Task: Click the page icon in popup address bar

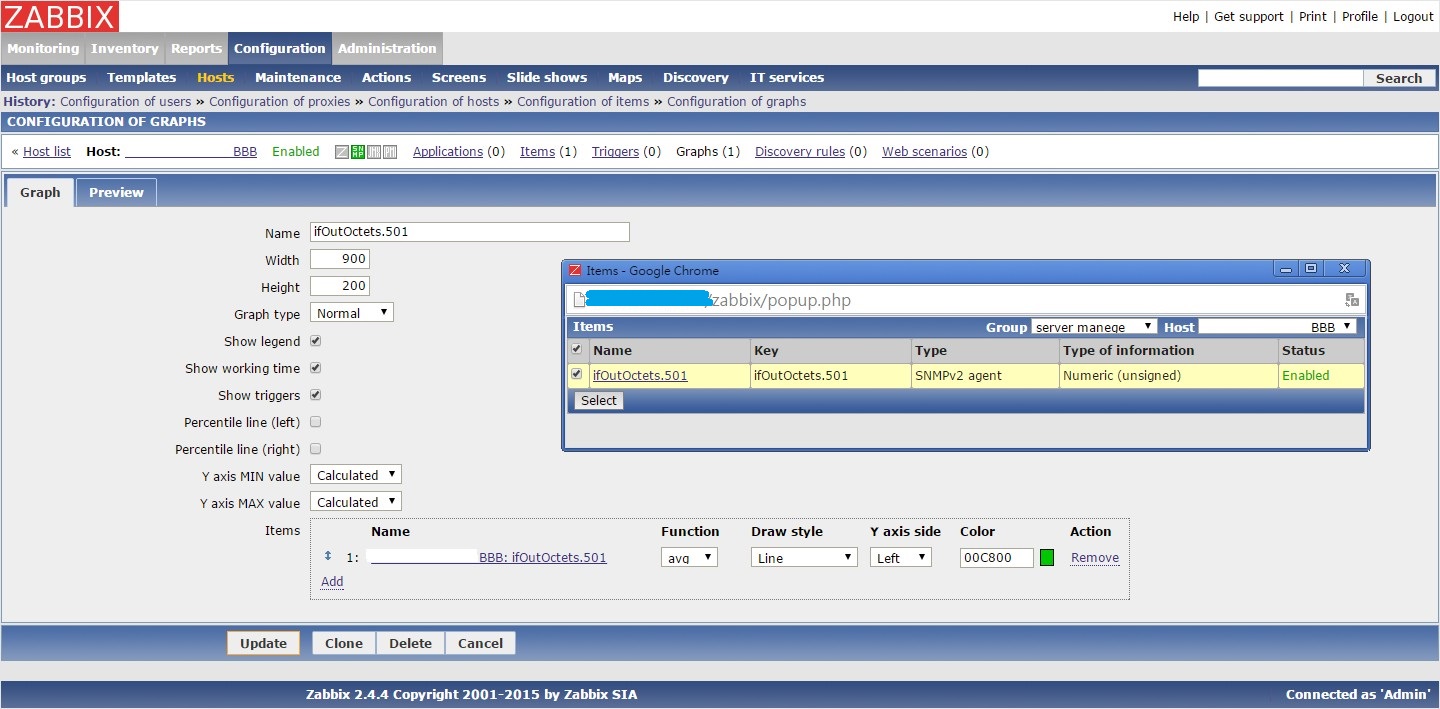Action: click(579, 300)
